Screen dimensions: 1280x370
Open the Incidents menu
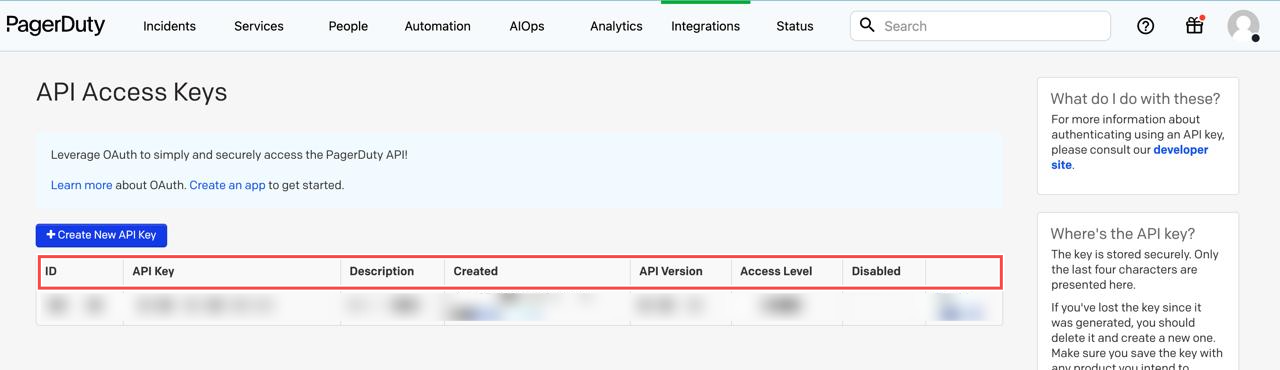tap(169, 26)
